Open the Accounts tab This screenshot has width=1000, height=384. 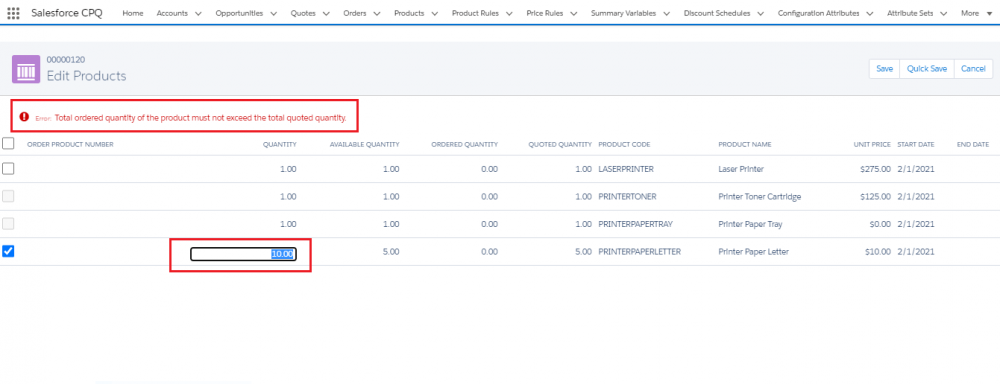pyautogui.click(x=171, y=13)
